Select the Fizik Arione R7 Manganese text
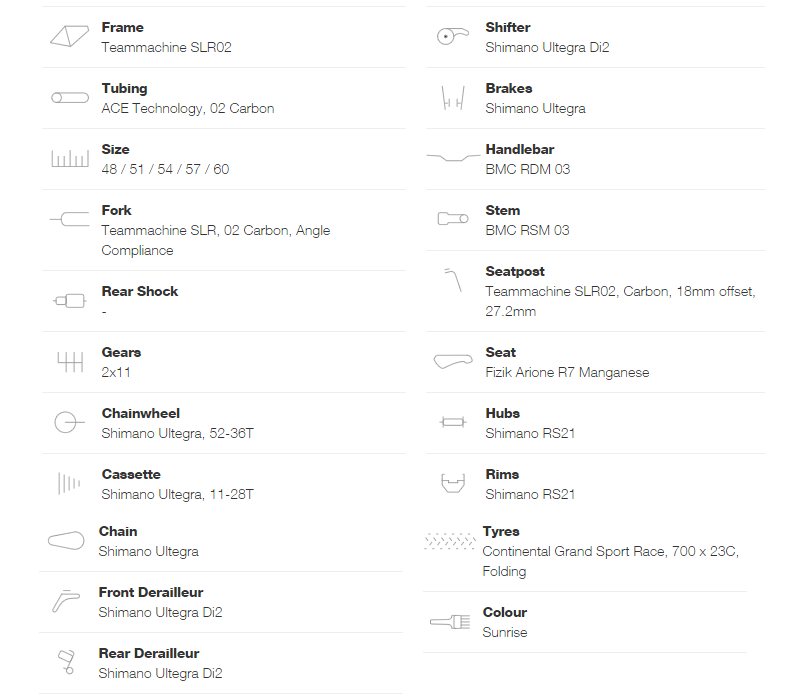 pyautogui.click(x=567, y=372)
